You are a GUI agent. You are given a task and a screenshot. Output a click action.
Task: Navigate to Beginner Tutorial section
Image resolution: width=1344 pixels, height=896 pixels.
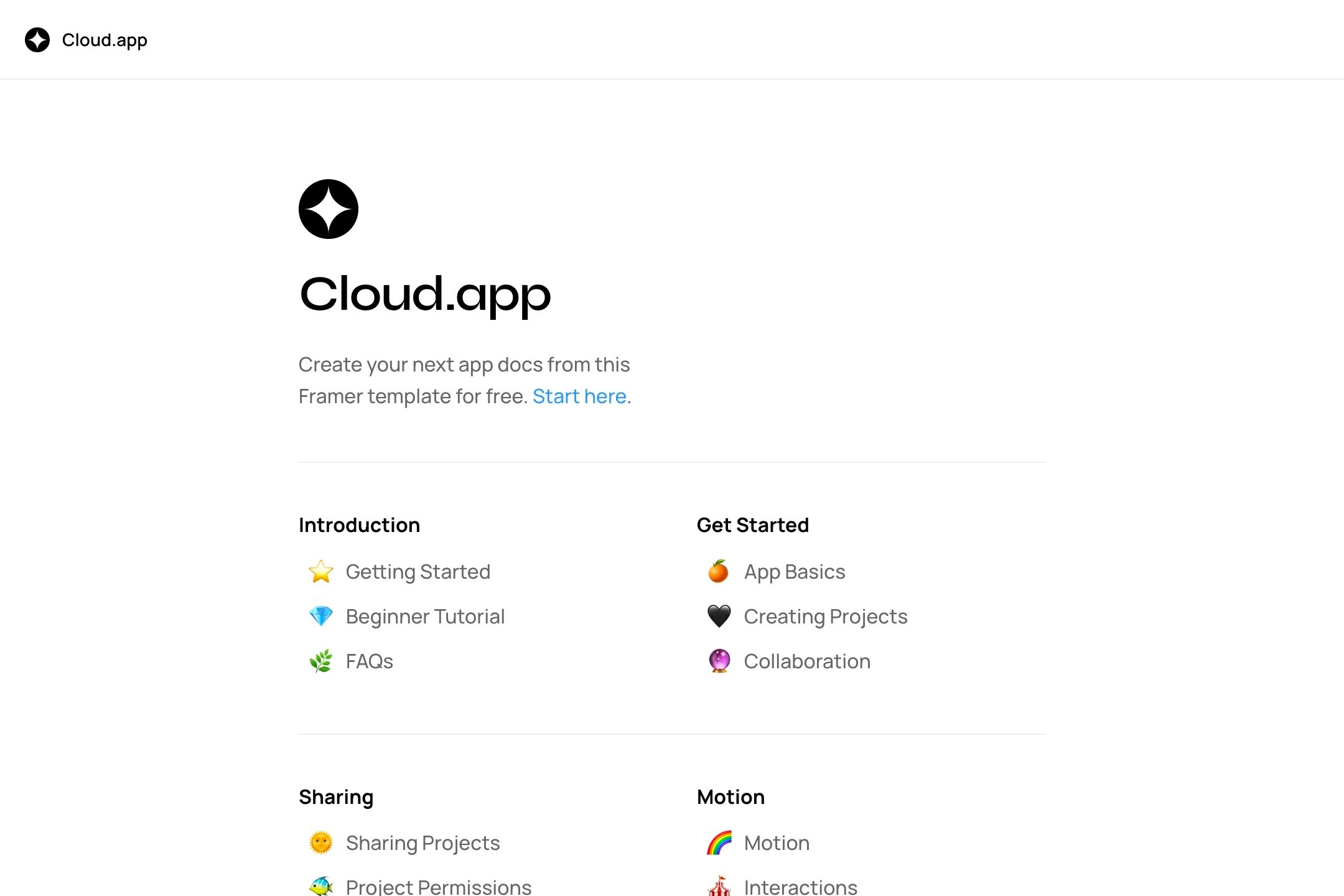pos(425,615)
